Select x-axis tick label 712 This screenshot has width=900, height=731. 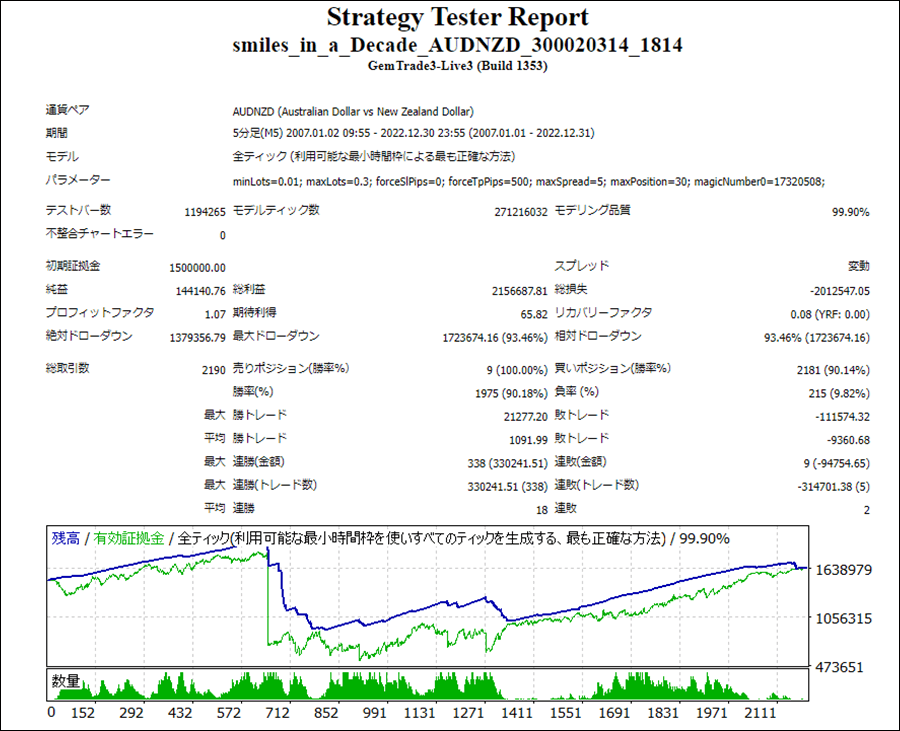(277, 713)
